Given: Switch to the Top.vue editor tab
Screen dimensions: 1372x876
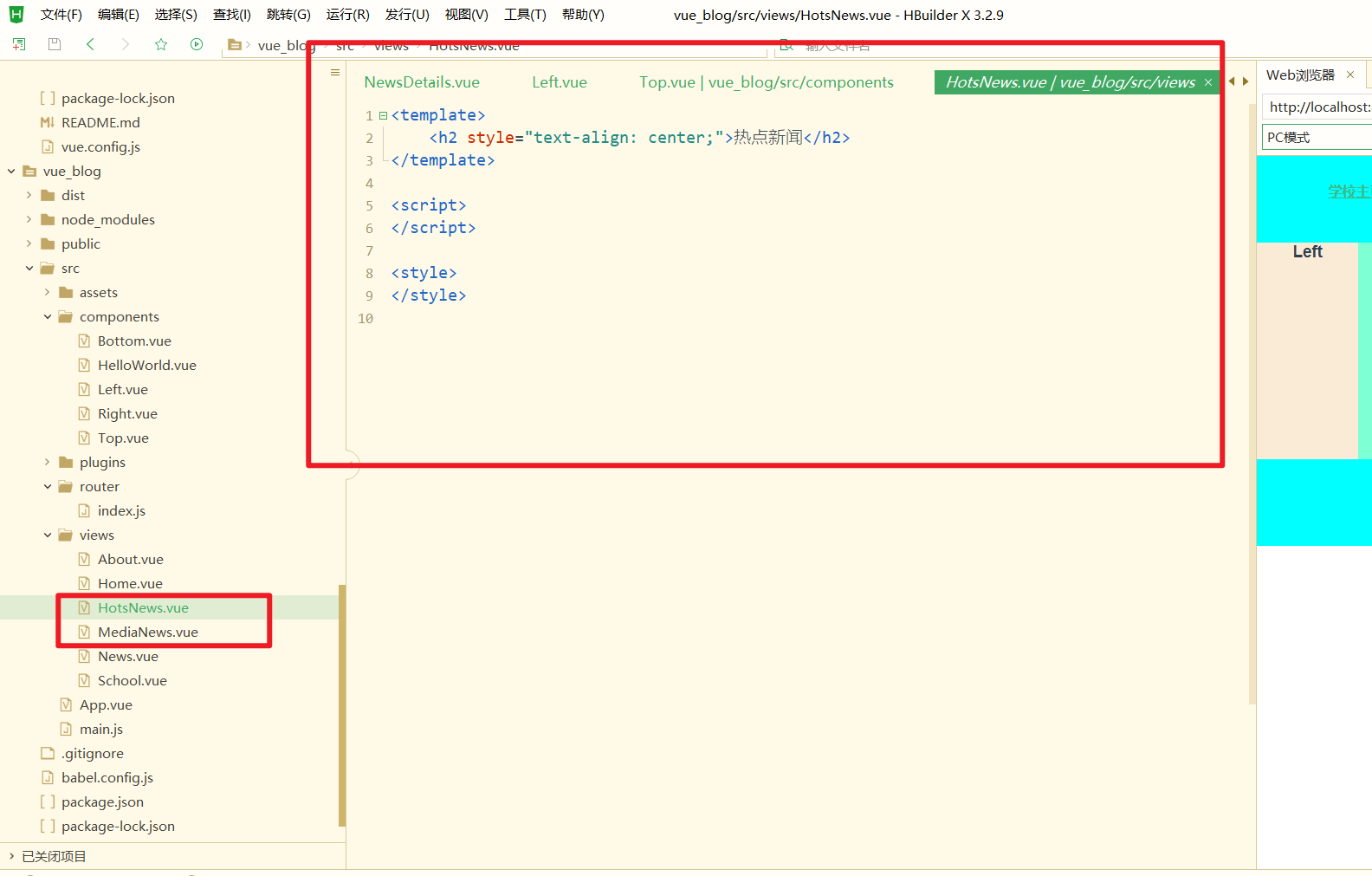Looking at the screenshot, I should coord(767,82).
